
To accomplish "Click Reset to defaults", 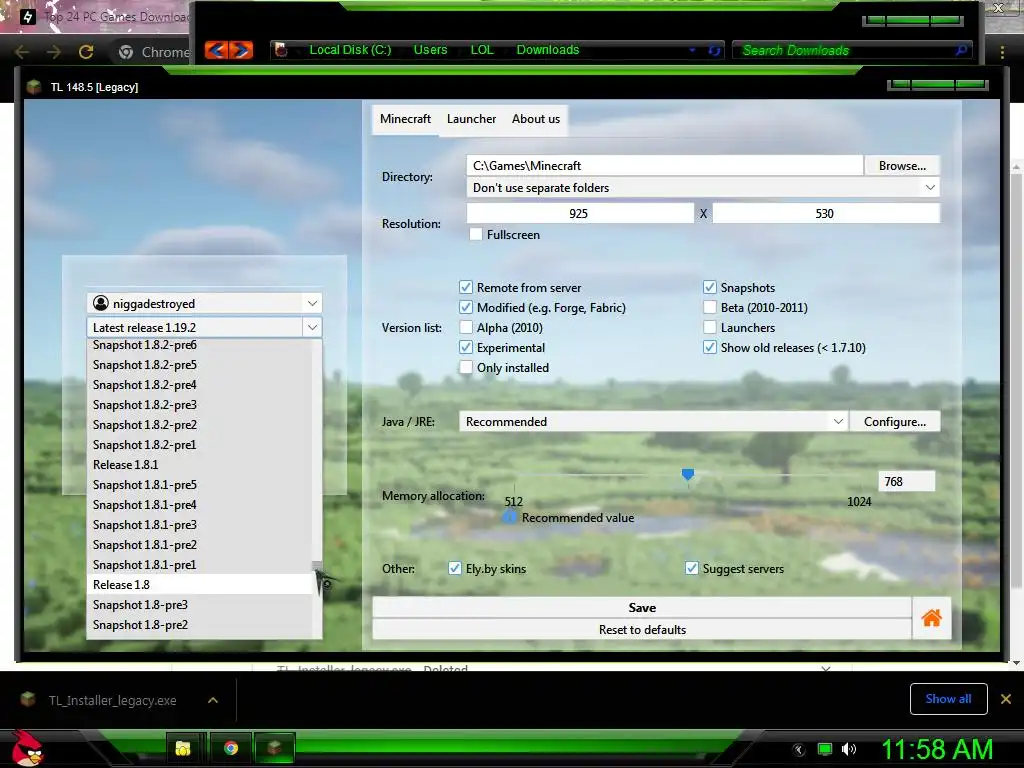I will pos(642,630).
